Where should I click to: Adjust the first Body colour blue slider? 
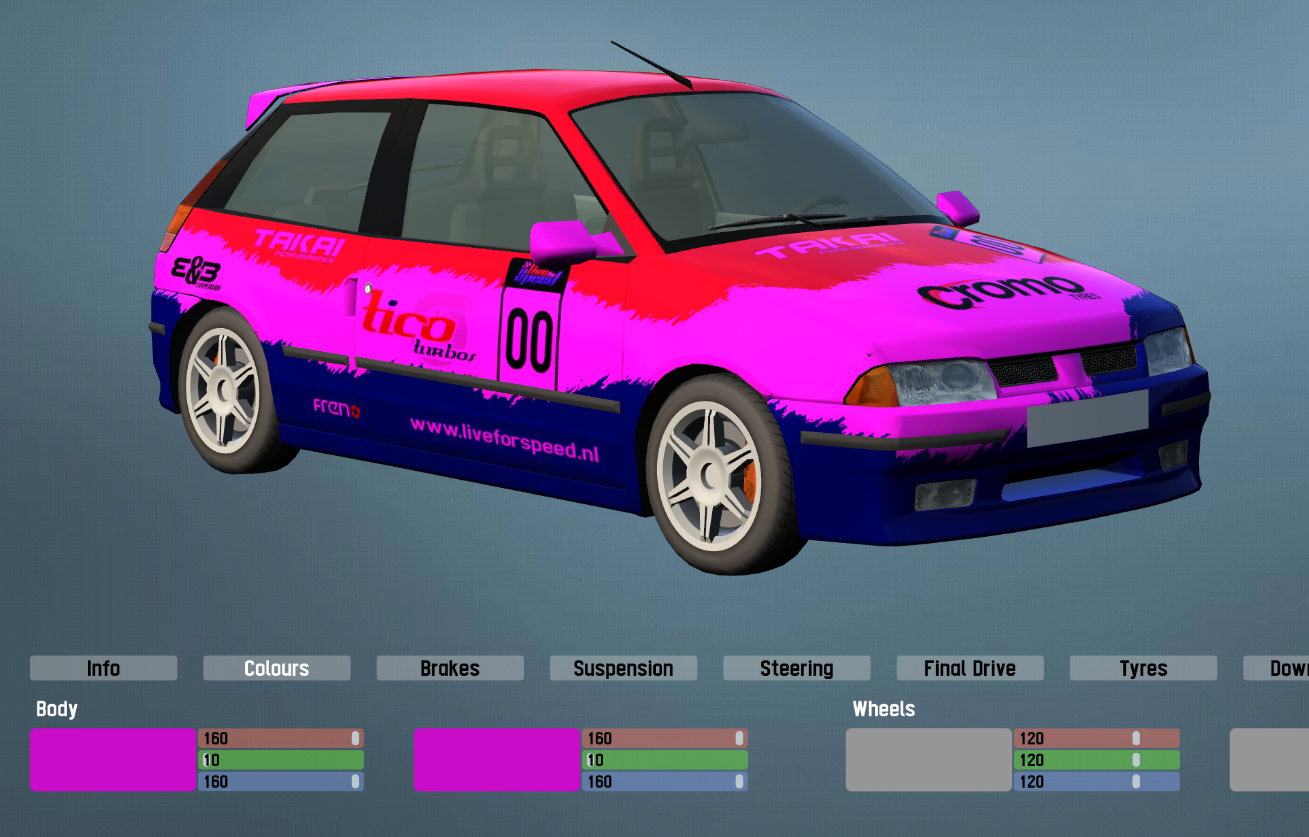(281, 782)
